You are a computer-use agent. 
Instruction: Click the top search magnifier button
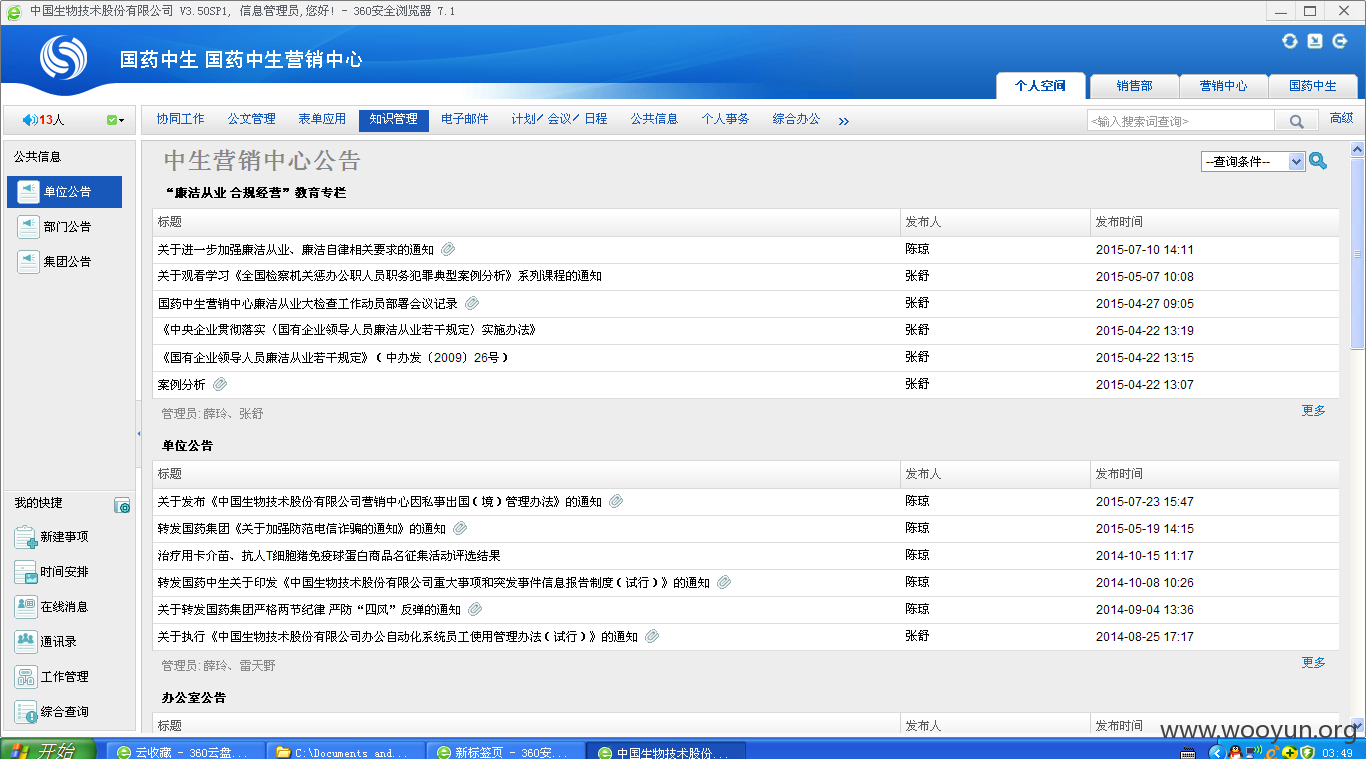pyautogui.click(x=1296, y=121)
